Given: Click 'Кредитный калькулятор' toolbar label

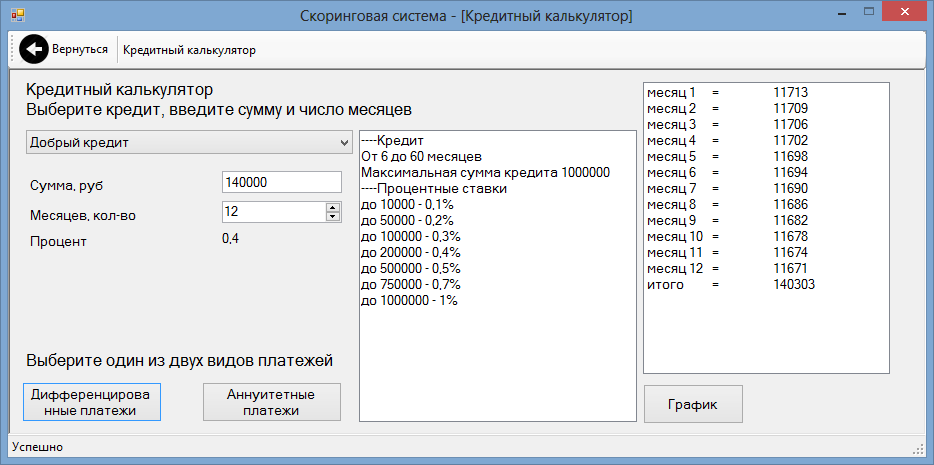Looking at the screenshot, I should (189, 50).
